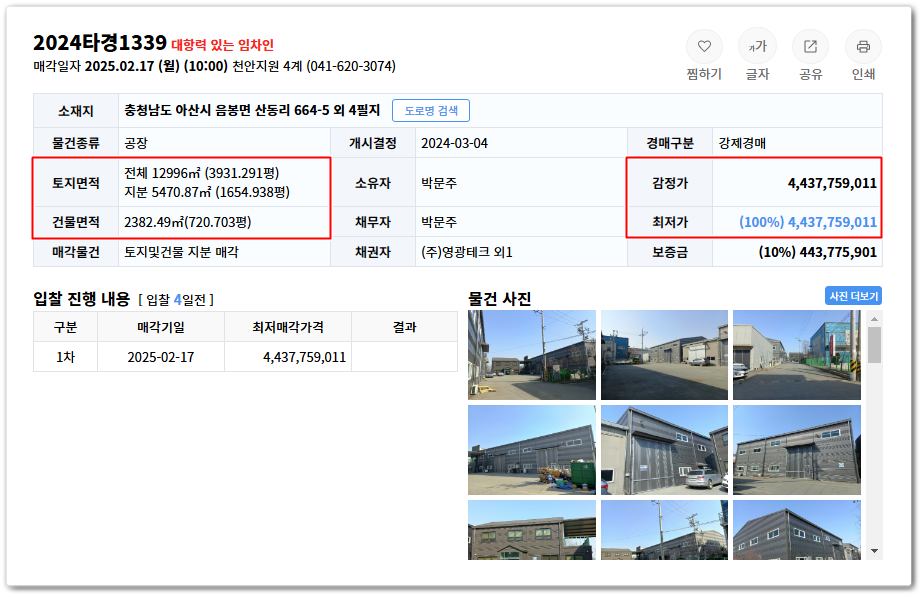
Task: Click the photo list scrollbar thumb
Action: click(874, 345)
